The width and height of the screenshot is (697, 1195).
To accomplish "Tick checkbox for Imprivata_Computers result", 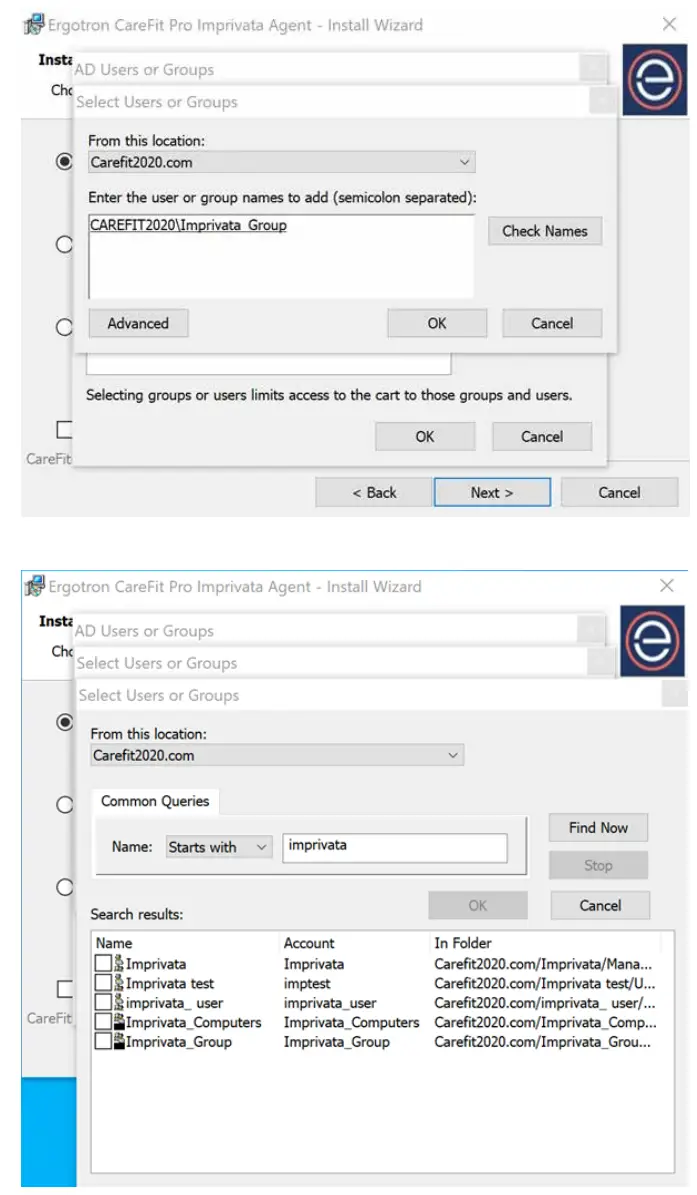I will pyautogui.click(x=103, y=1022).
